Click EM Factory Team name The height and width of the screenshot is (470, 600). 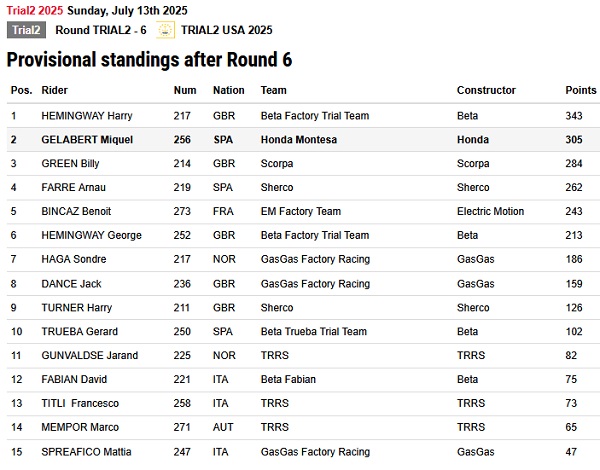[301, 211]
